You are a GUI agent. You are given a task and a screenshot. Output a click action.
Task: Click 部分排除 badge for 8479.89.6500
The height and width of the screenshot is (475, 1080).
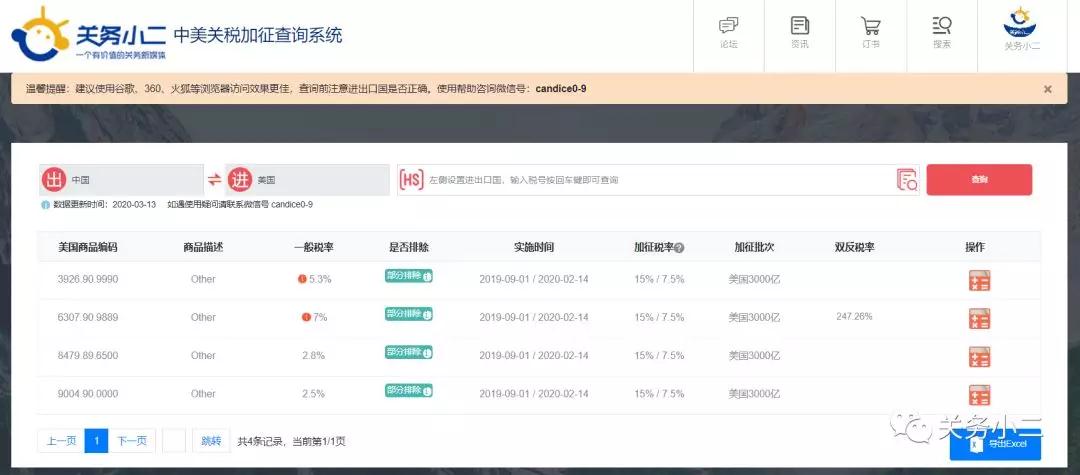pos(408,352)
